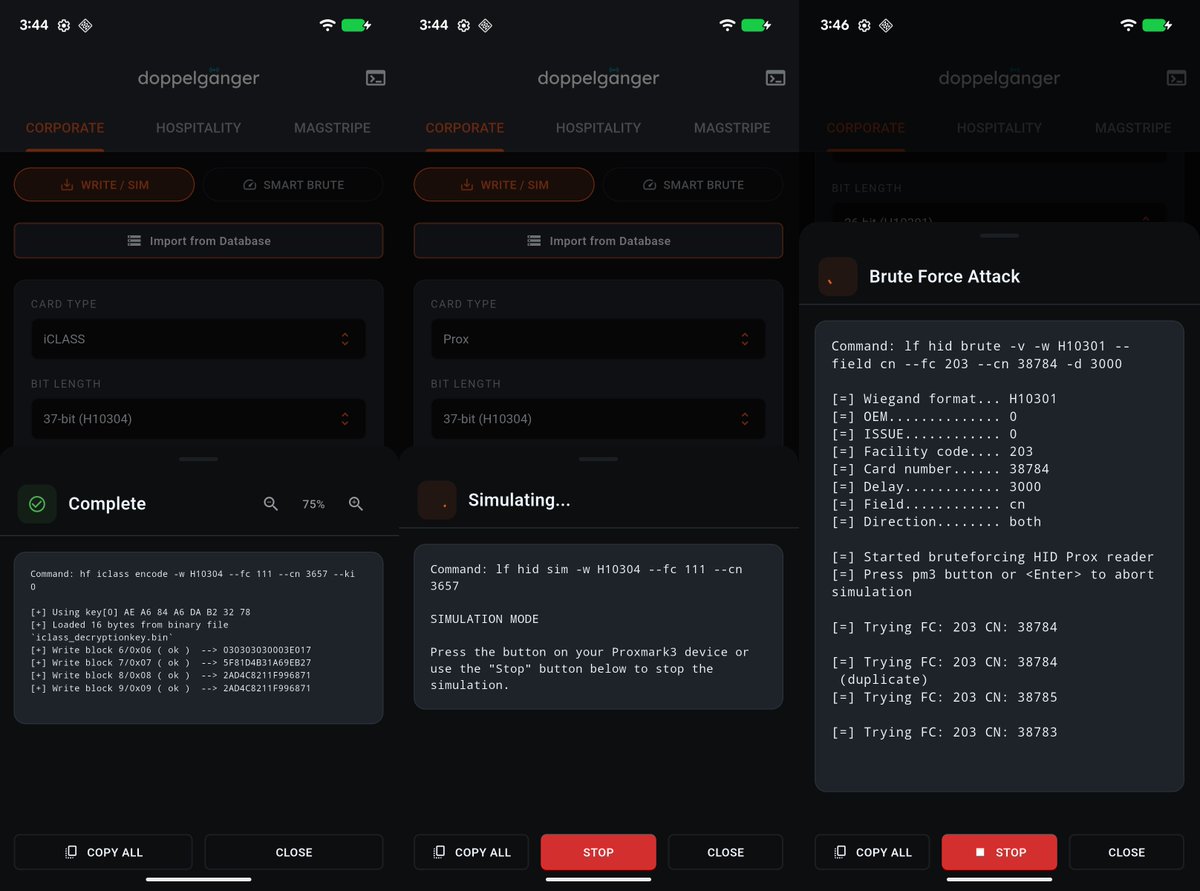Viewport: 1200px width, 891px height.
Task: Grab the Brute Force sheet drag handle
Action: point(999,235)
